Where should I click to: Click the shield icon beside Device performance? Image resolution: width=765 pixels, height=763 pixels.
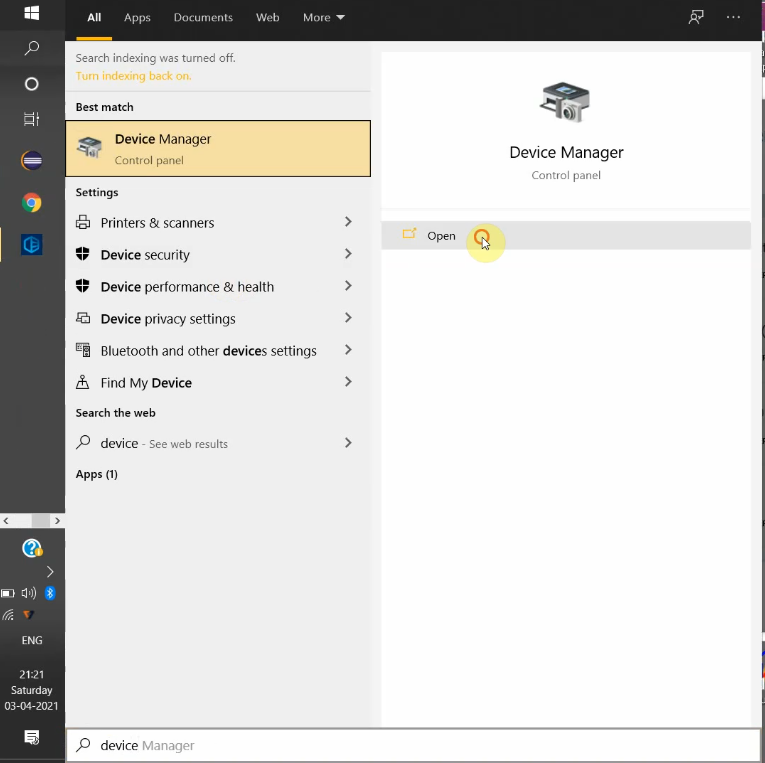click(82, 286)
